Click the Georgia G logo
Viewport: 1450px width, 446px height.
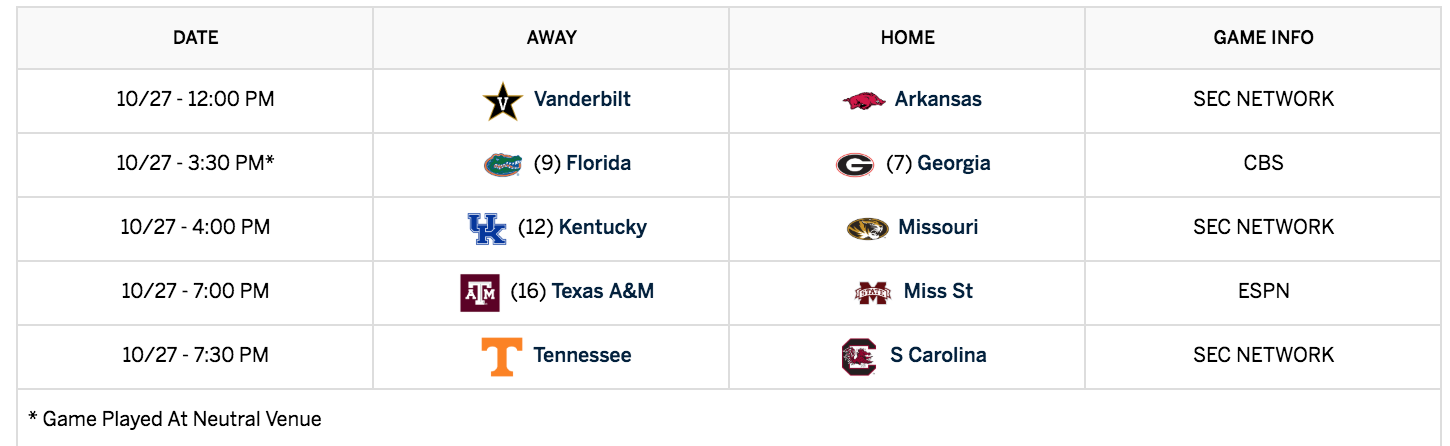(855, 164)
